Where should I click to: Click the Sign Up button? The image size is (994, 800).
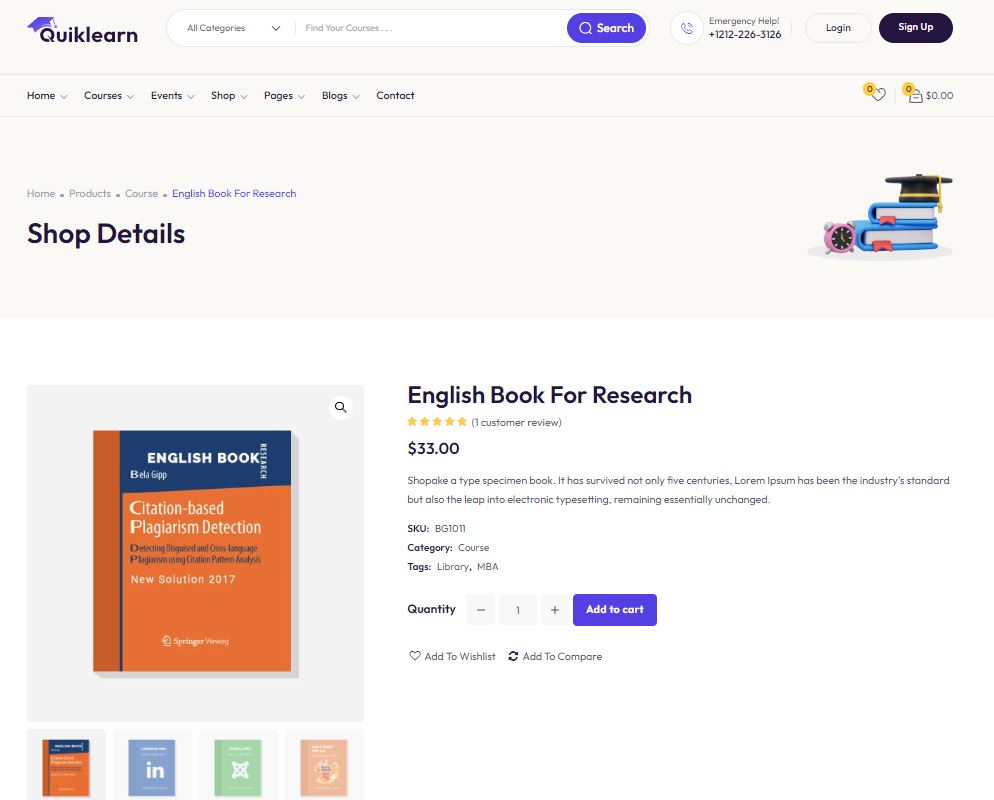pyautogui.click(x=915, y=28)
